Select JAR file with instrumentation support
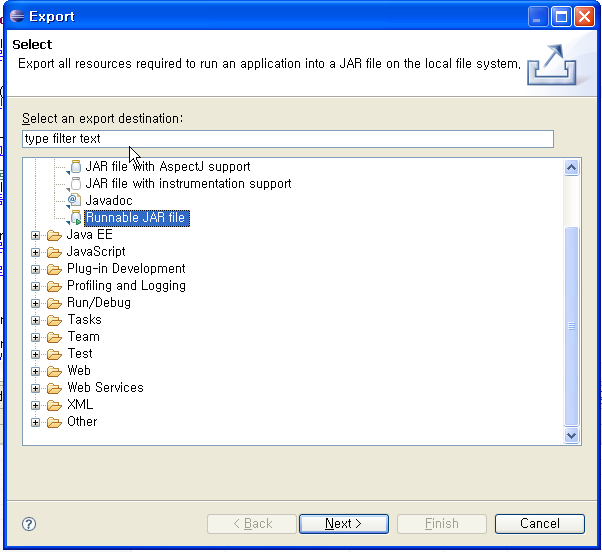The height and width of the screenshot is (552, 602). (x=188, y=183)
